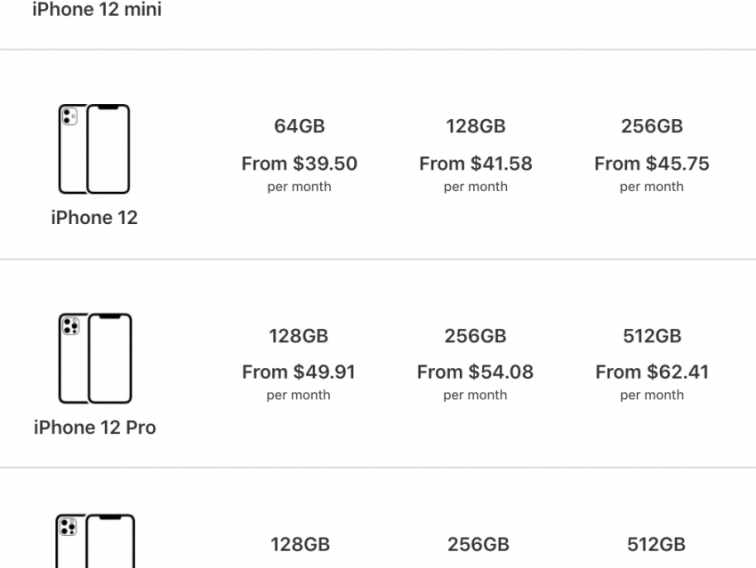756x568 pixels.
Task: Click the "From $39.50" price
Action: (x=299, y=163)
